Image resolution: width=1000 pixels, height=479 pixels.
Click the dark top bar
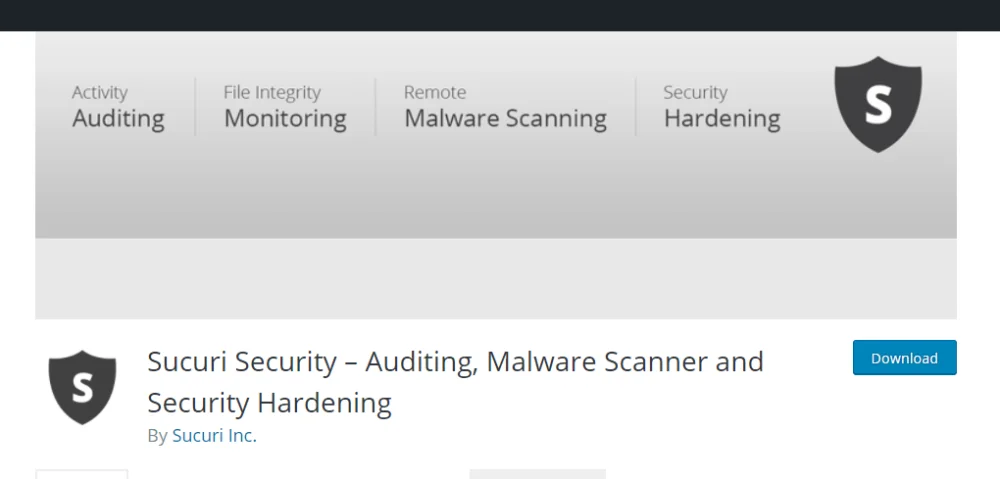tap(500, 15)
